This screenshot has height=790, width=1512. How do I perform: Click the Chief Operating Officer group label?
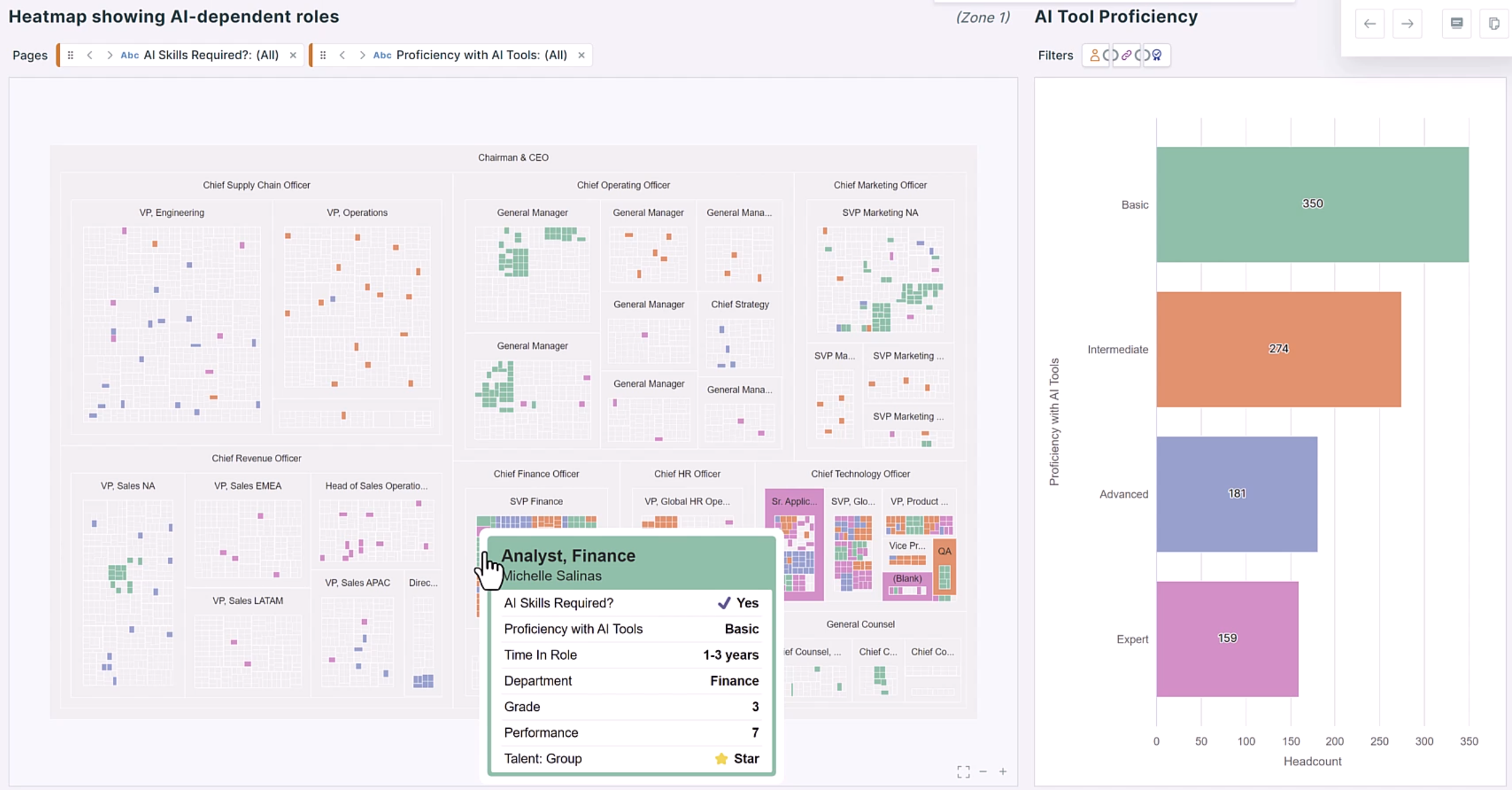pos(623,185)
